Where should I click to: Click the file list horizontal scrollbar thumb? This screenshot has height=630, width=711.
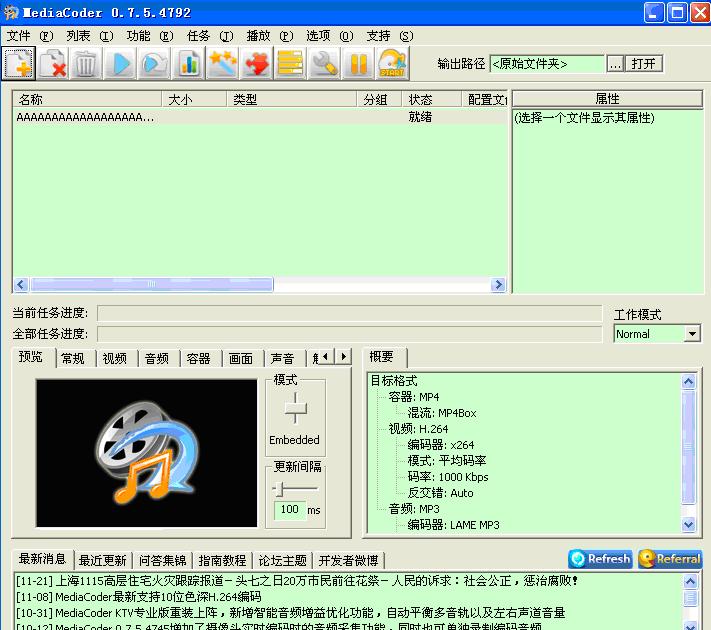click(151, 284)
